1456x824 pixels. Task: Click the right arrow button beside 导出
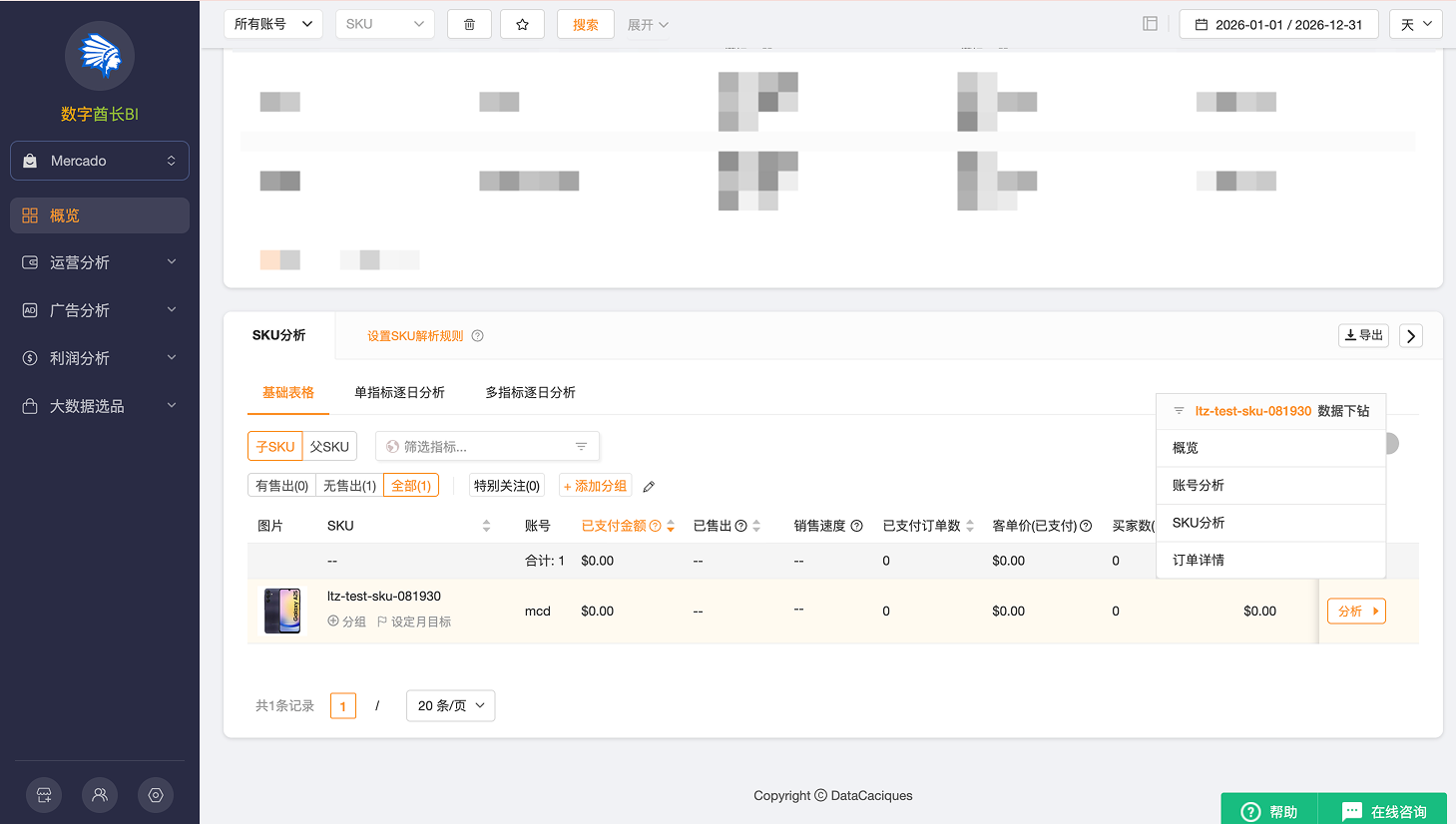[1410, 336]
